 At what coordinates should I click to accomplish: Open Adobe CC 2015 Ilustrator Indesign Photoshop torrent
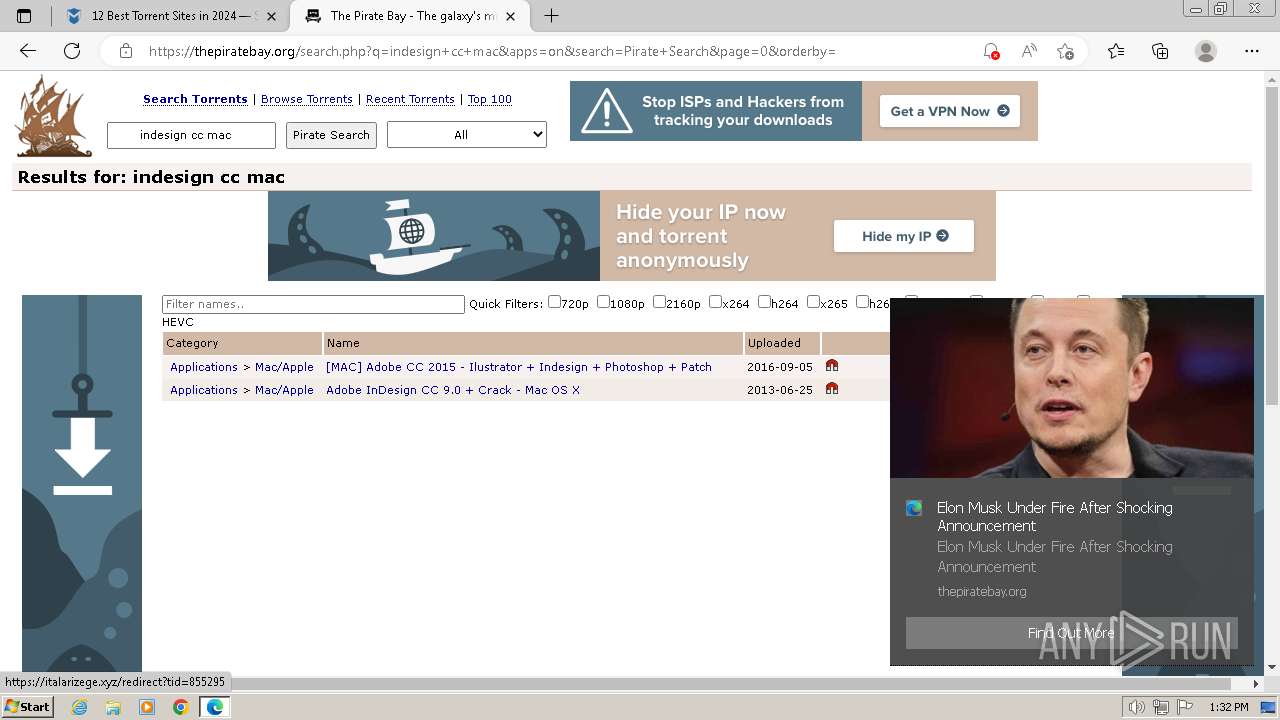pyautogui.click(x=519, y=367)
